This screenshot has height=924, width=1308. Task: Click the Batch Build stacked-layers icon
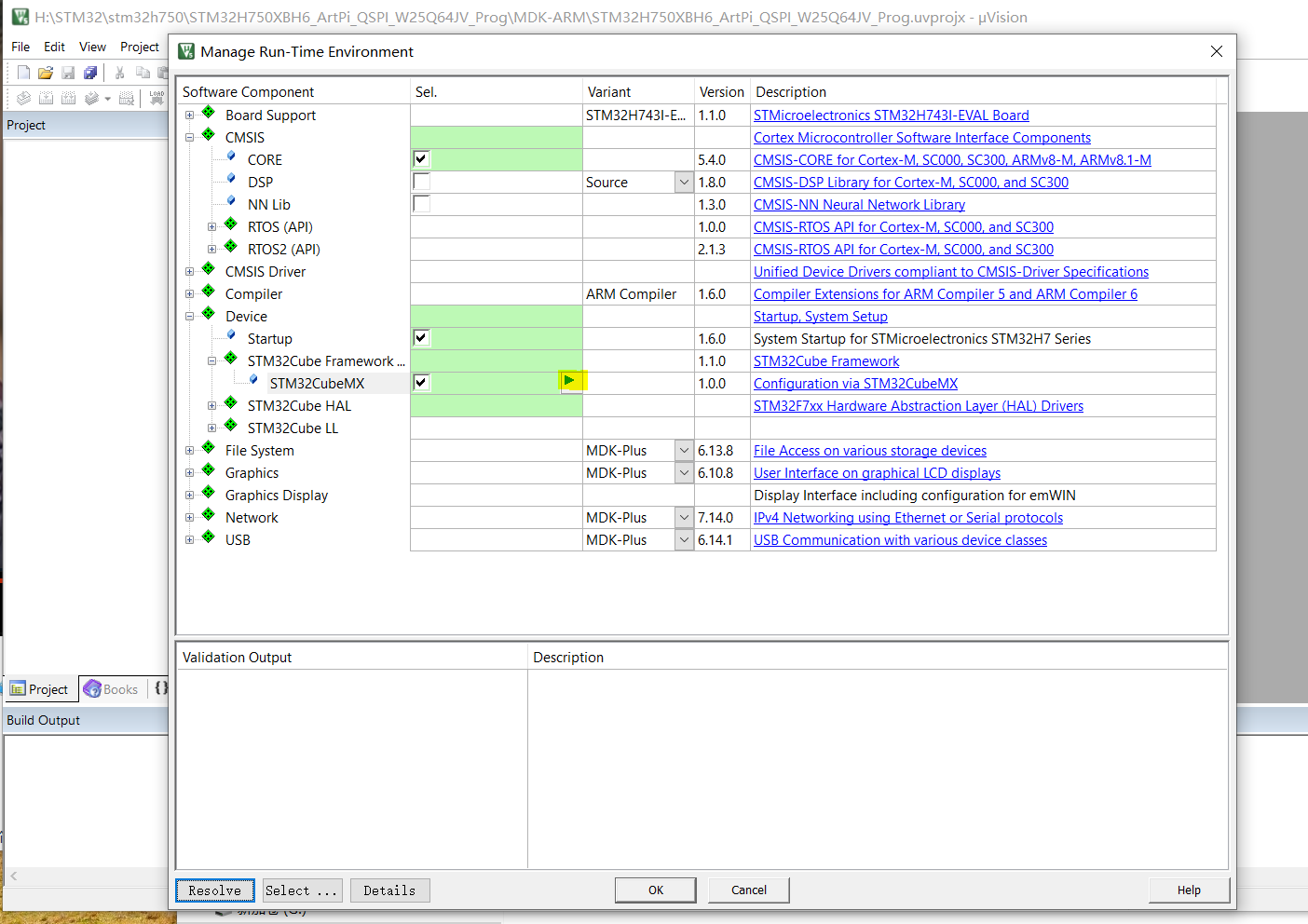91,98
